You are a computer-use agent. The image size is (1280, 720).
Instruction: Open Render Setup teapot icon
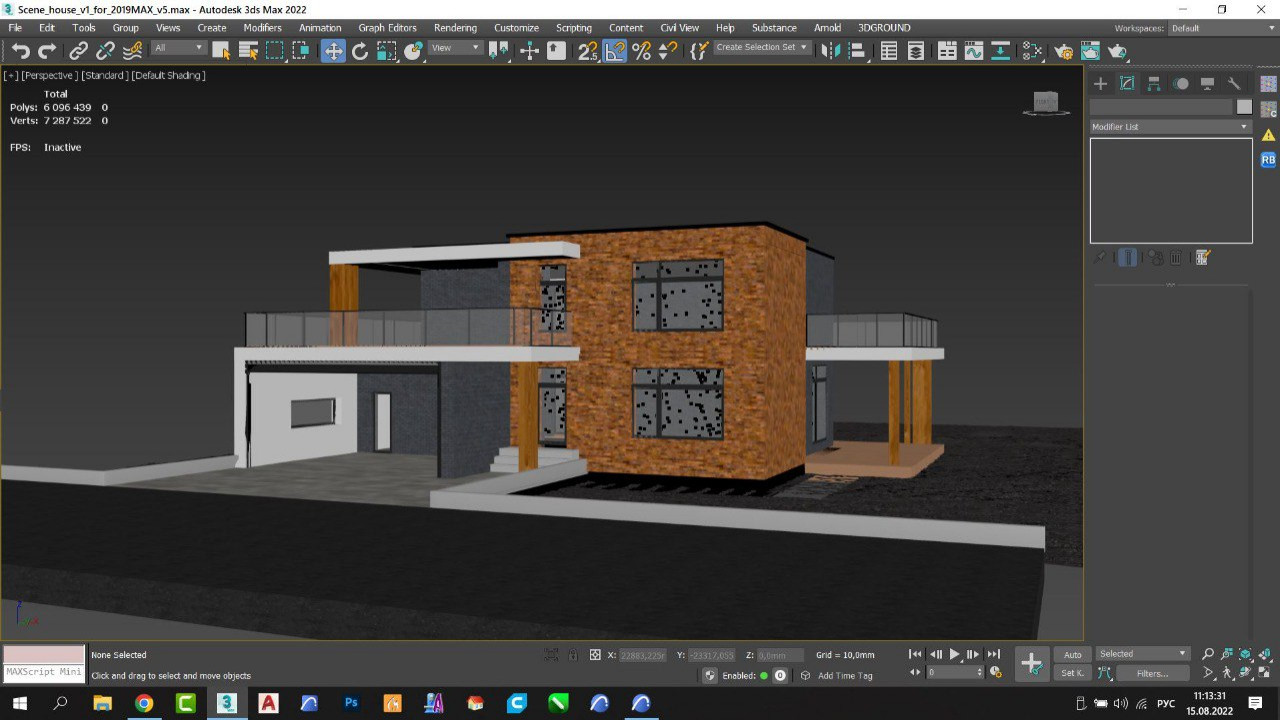pyautogui.click(x=1063, y=51)
